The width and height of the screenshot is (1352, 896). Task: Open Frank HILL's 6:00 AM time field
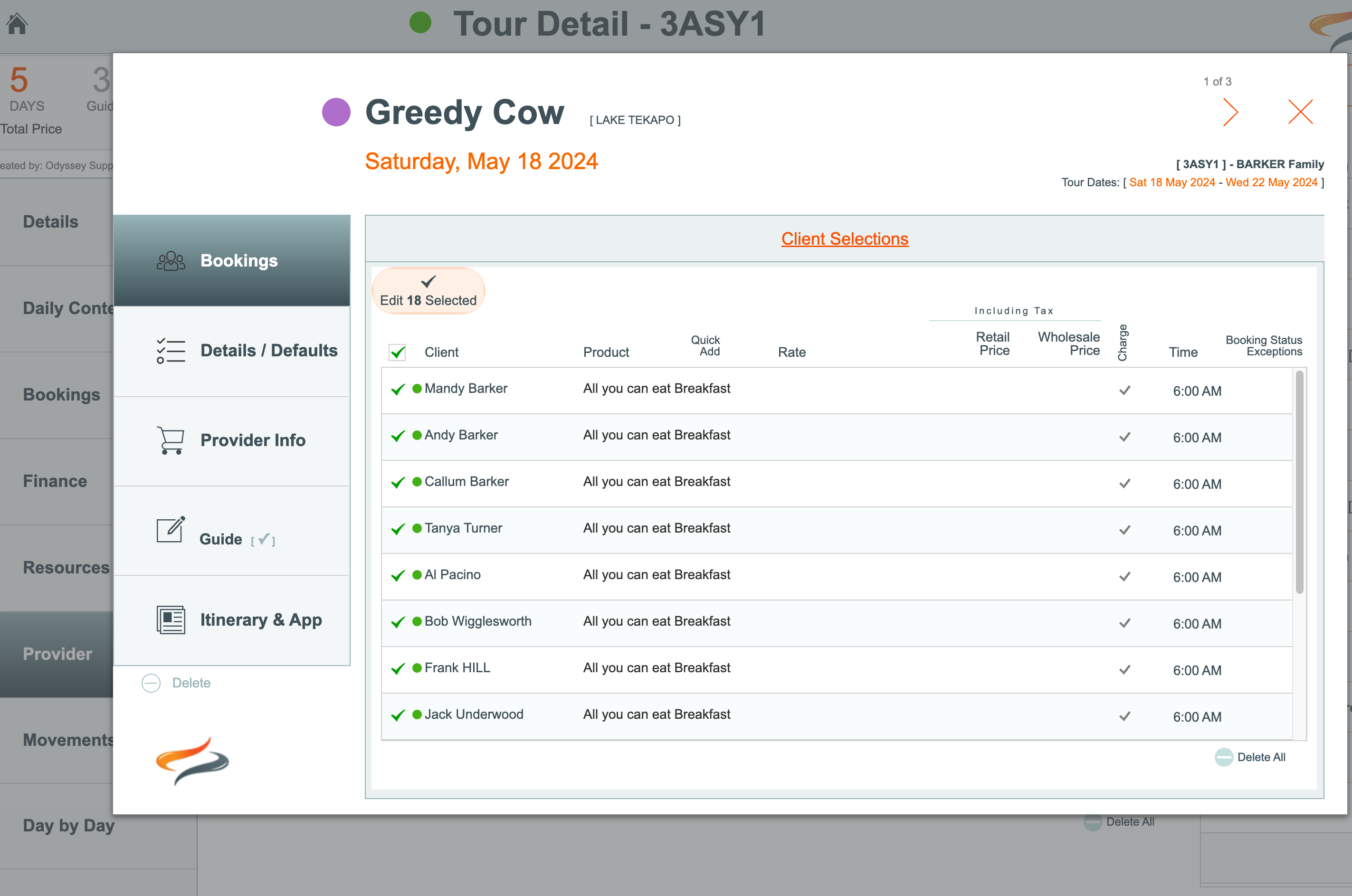coord(1197,670)
